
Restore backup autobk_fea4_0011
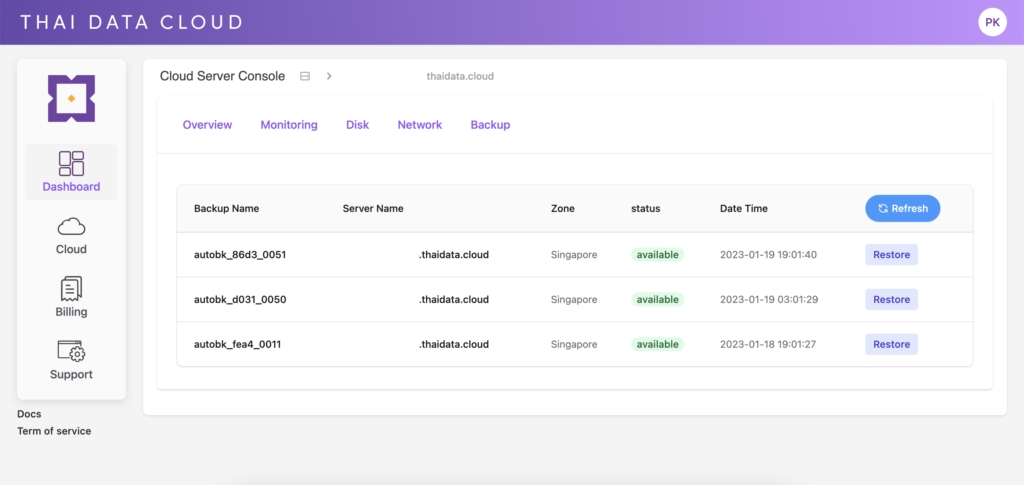coord(891,344)
